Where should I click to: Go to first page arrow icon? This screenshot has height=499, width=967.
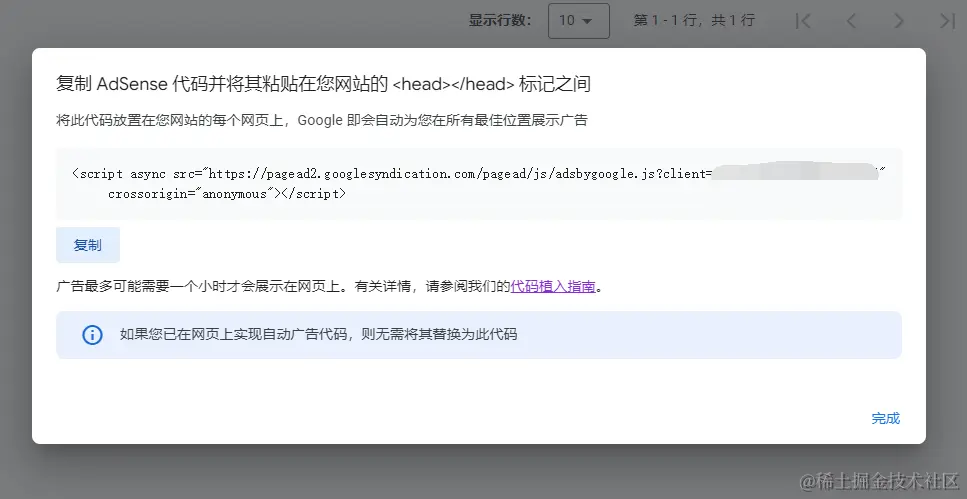(803, 21)
